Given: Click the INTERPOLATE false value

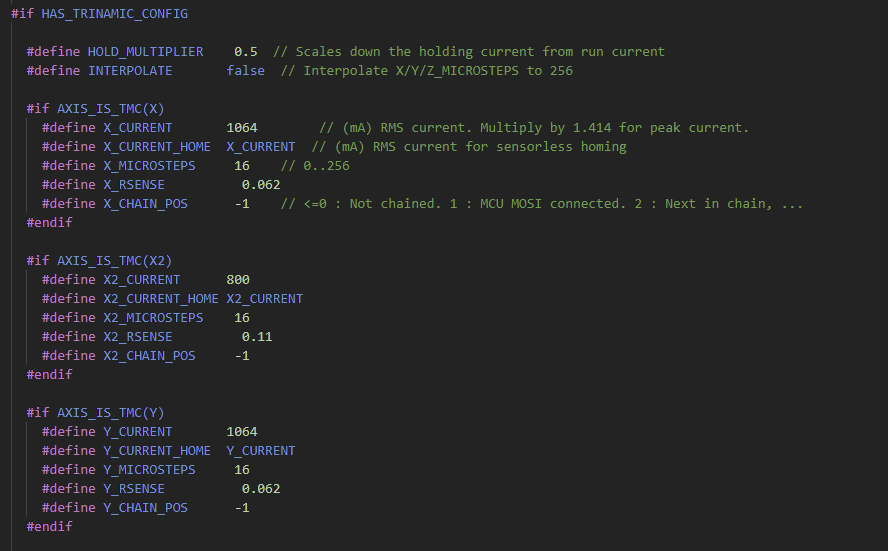Looking at the screenshot, I should point(246,71).
